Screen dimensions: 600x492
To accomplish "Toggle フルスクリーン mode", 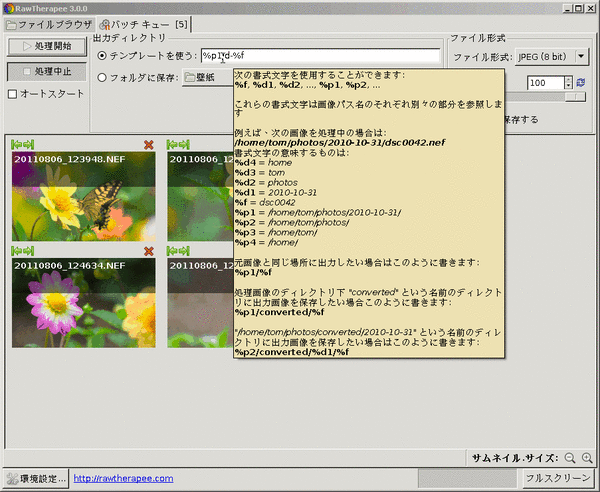I will coord(558,478).
